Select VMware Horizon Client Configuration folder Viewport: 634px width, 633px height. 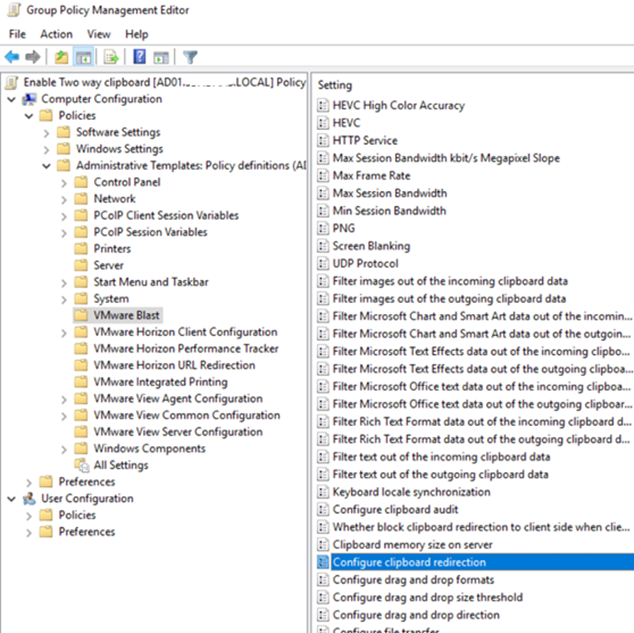click(185, 332)
